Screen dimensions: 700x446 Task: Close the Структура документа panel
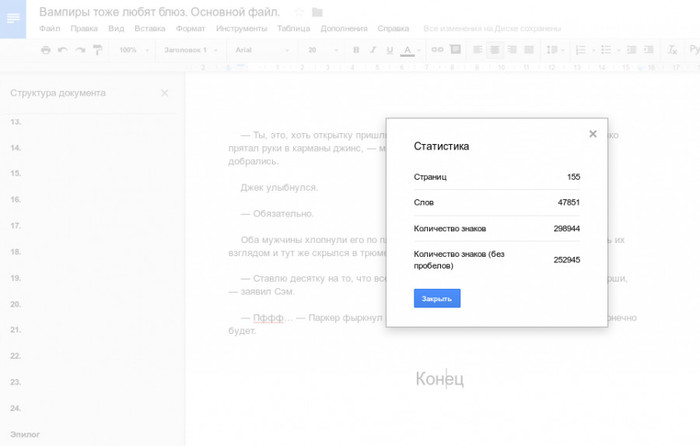[x=165, y=93]
